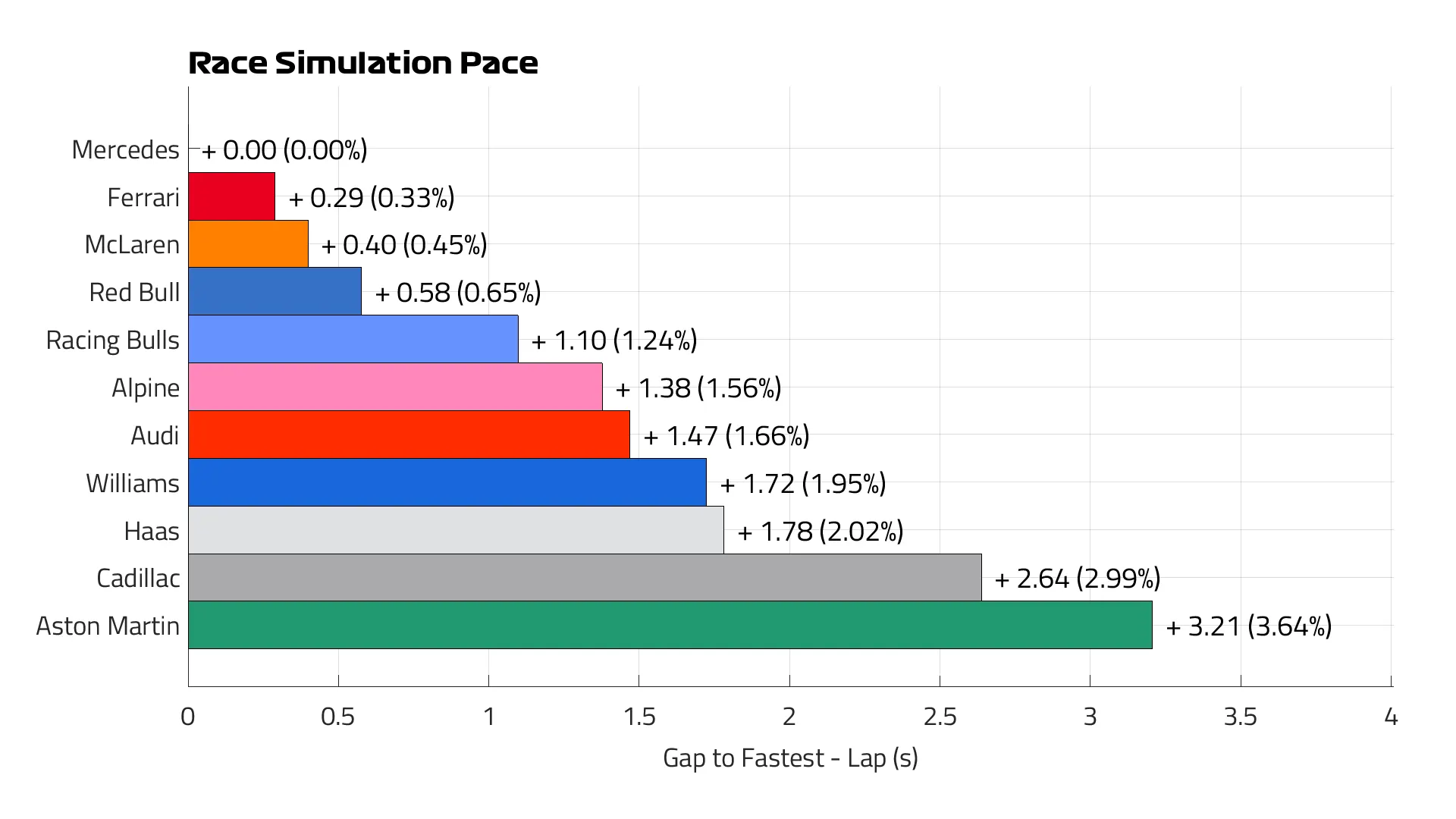Screen dimensions: 1456x819
Task: Select the 'Racing Bulls' team label
Action: point(113,340)
